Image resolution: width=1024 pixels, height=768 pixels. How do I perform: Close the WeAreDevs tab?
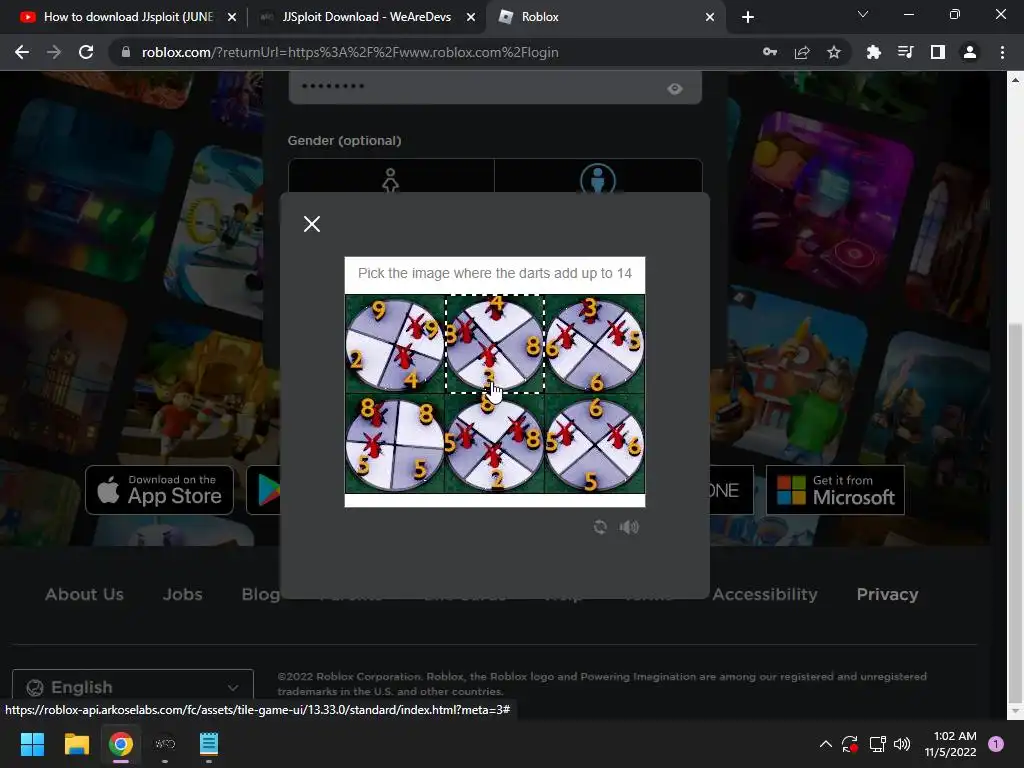pos(471,17)
